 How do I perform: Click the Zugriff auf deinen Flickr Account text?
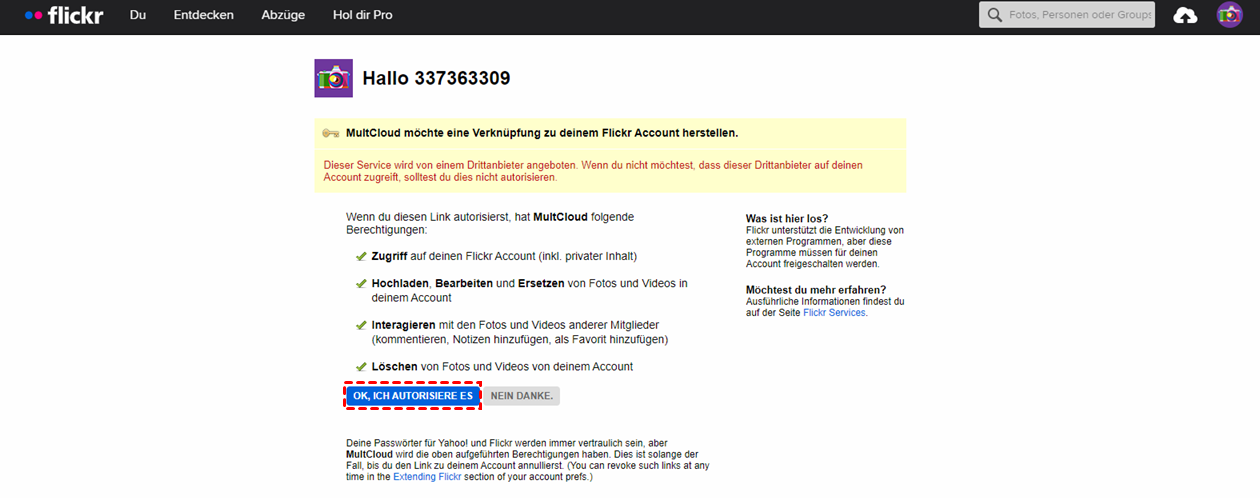coord(504,256)
